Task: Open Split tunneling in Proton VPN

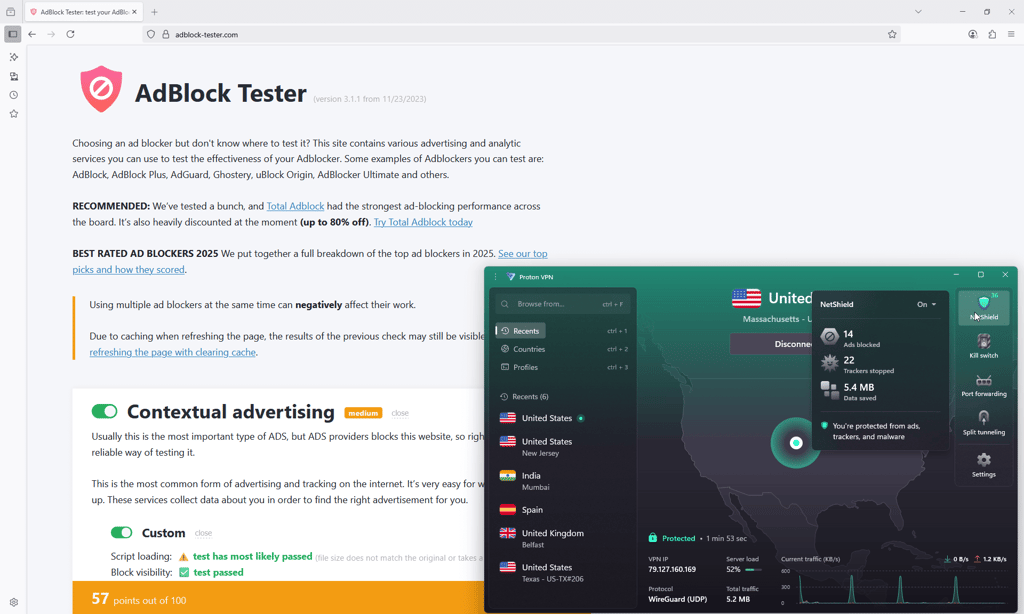Action: point(984,423)
